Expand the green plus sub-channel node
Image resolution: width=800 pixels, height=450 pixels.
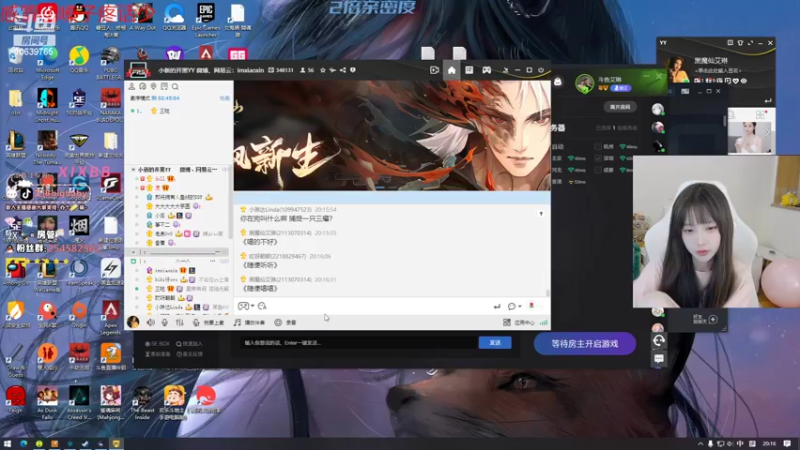(x=134, y=261)
